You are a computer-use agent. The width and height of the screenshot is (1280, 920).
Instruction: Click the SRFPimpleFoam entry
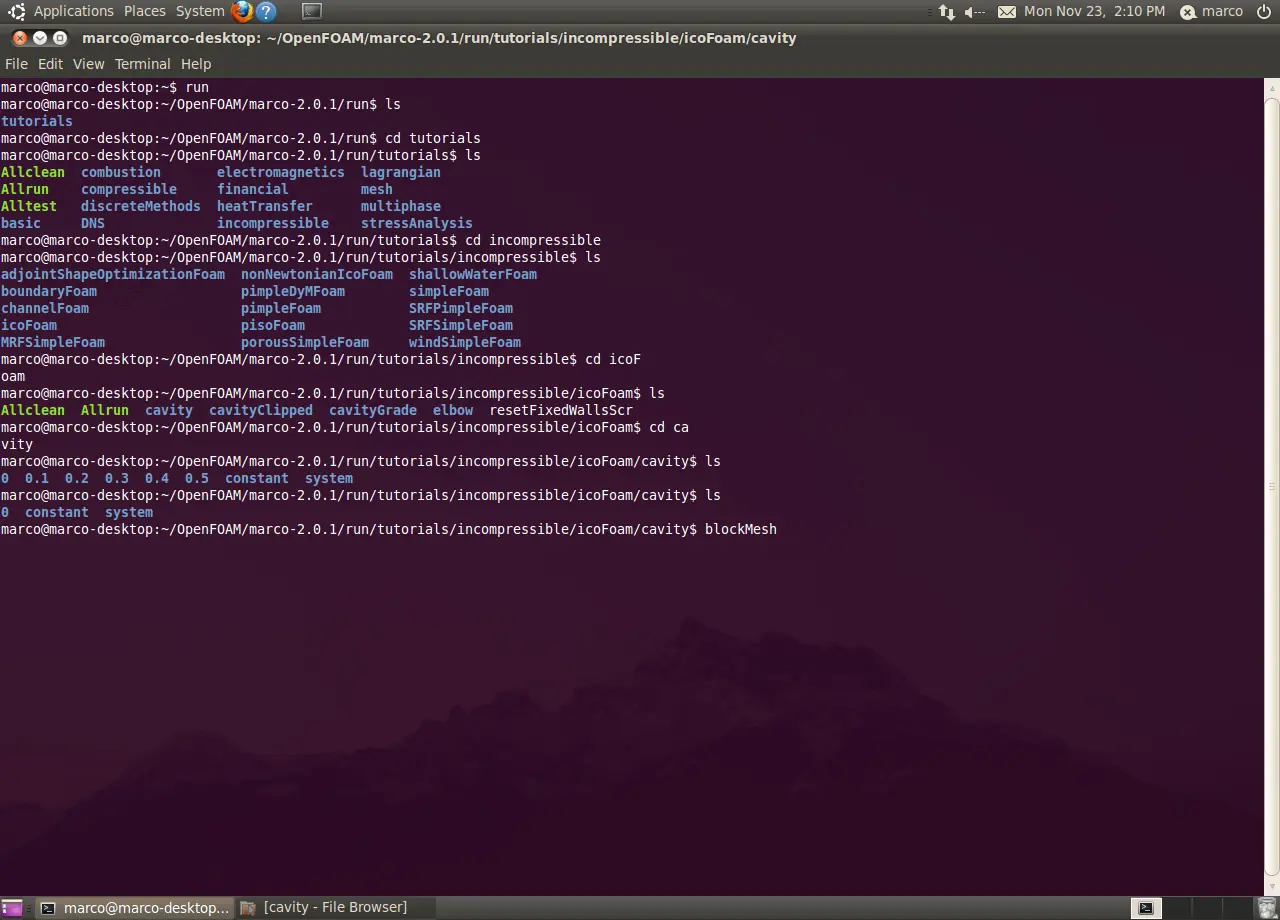461,308
